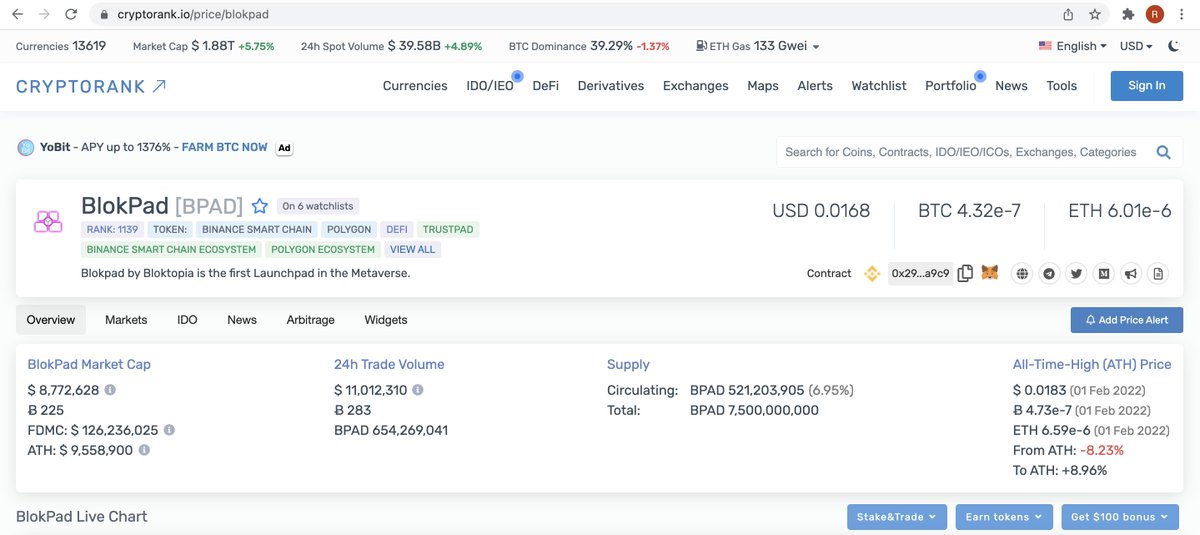This screenshot has height=535, width=1200.
Task: Switch to the Widgets tab
Action: [x=386, y=320]
